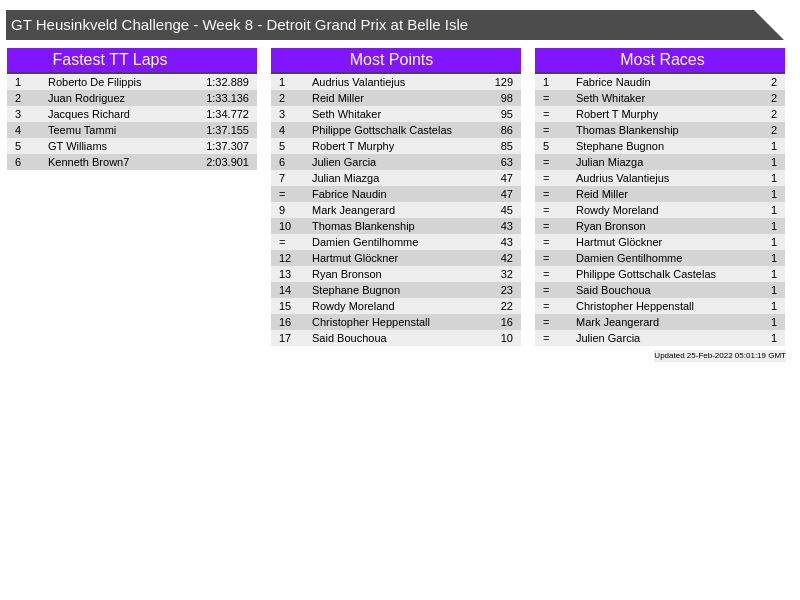Click the Most Races header
Screen dimensions: 800x600
pyautogui.click(x=661, y=60)
